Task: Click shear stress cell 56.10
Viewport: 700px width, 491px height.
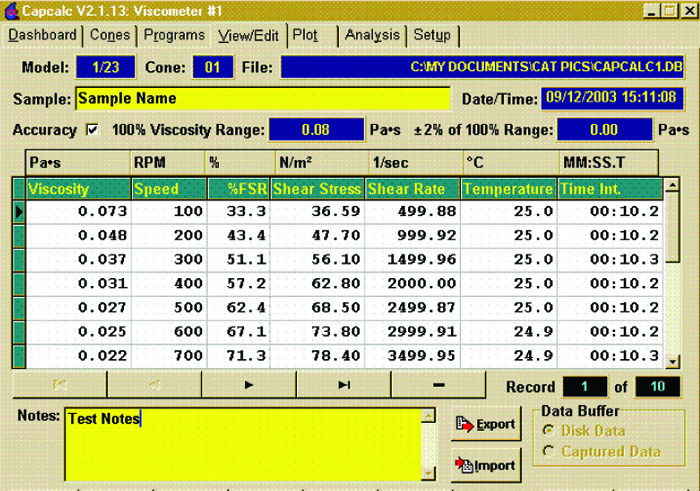Action: click(317, 260)
